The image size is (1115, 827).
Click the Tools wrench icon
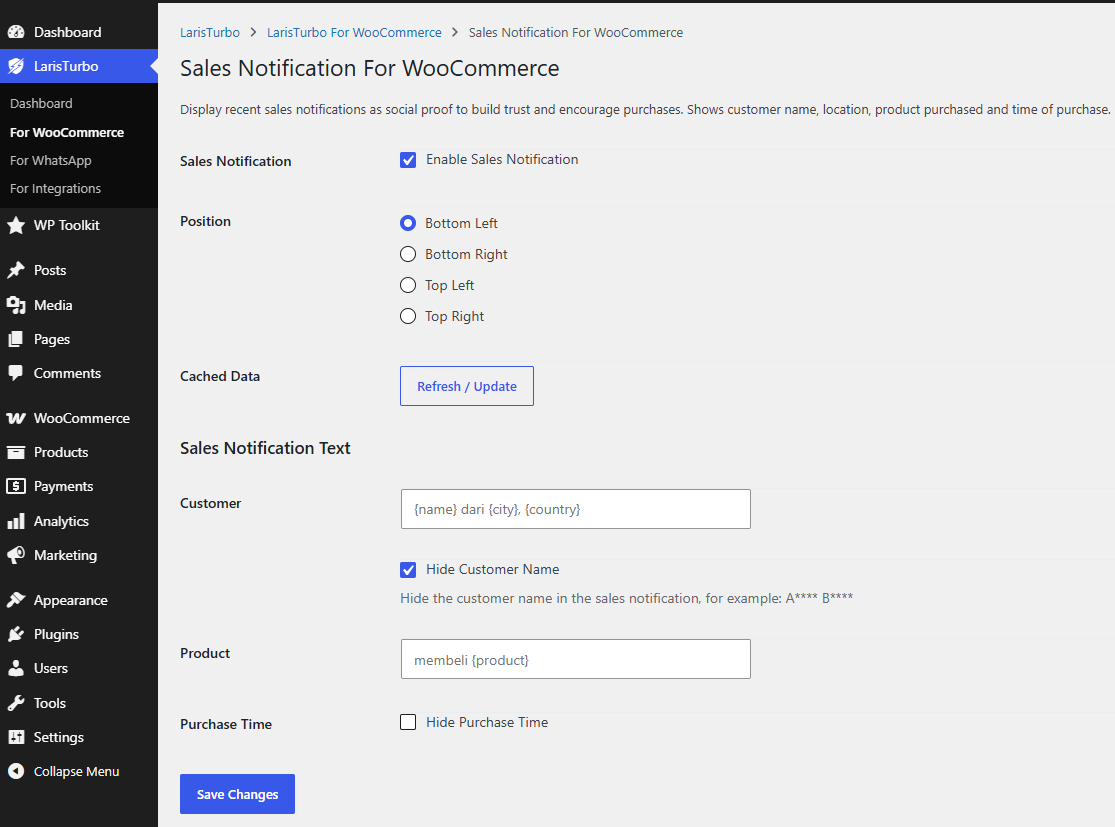point(16,703)
